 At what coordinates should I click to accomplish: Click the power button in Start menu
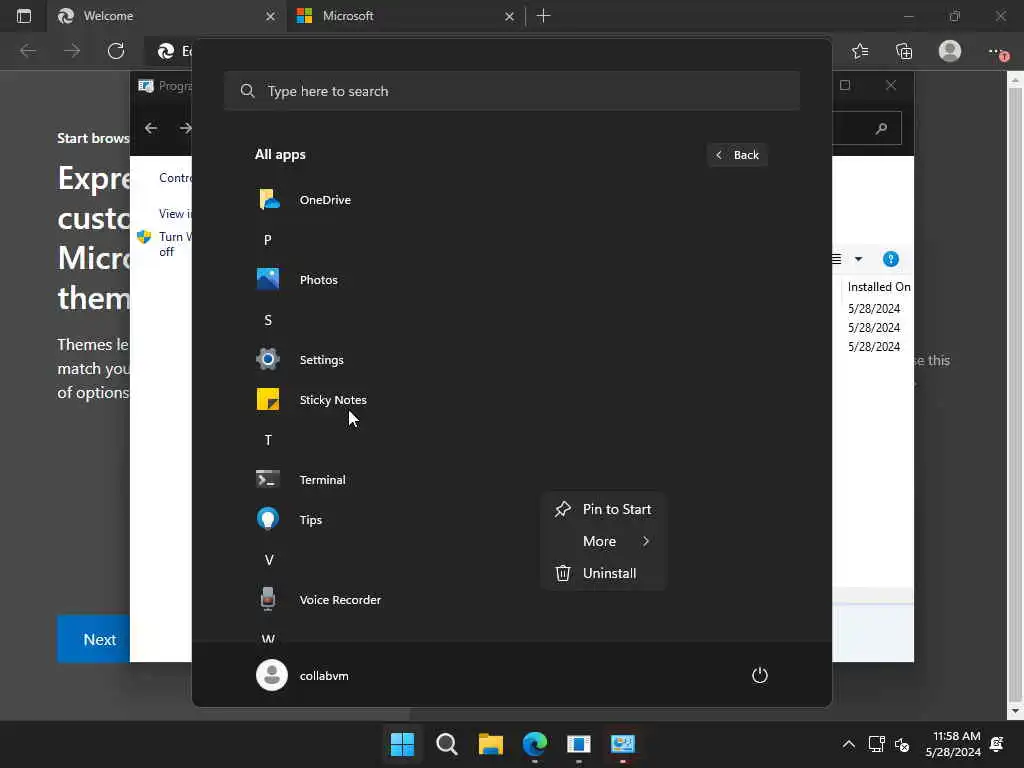(x=760, y=675)
